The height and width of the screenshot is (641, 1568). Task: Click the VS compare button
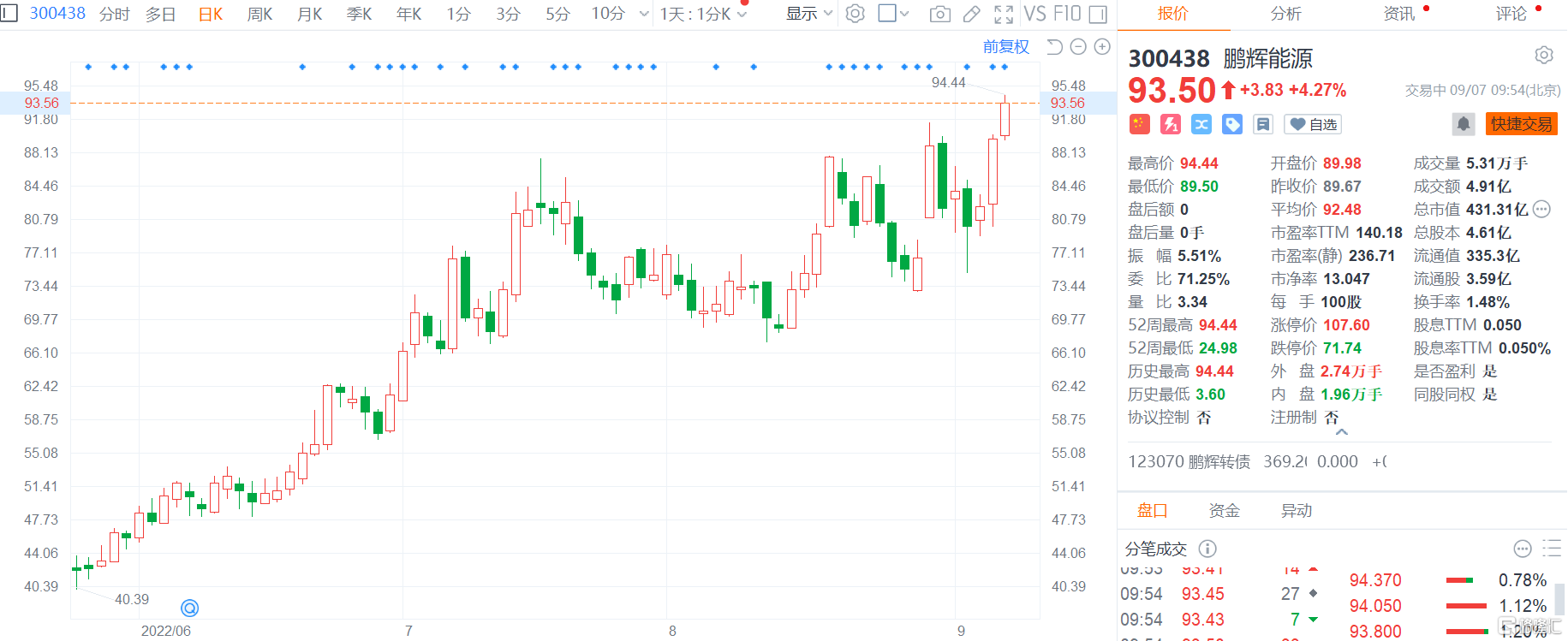(x=1035, y=14)
